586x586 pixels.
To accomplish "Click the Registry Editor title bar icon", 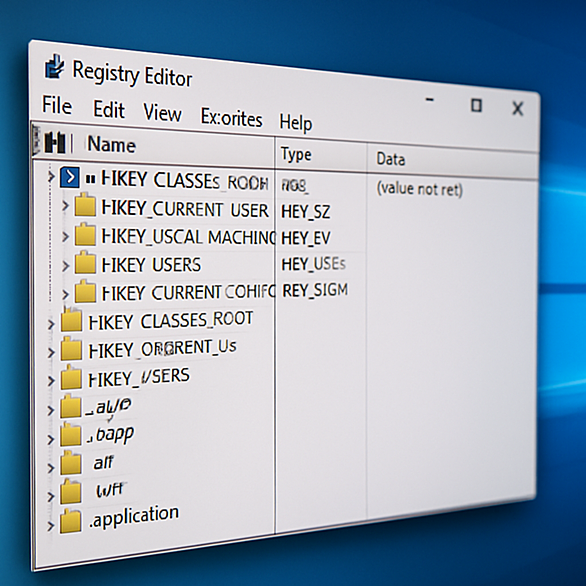I will (x=55, y=67).
